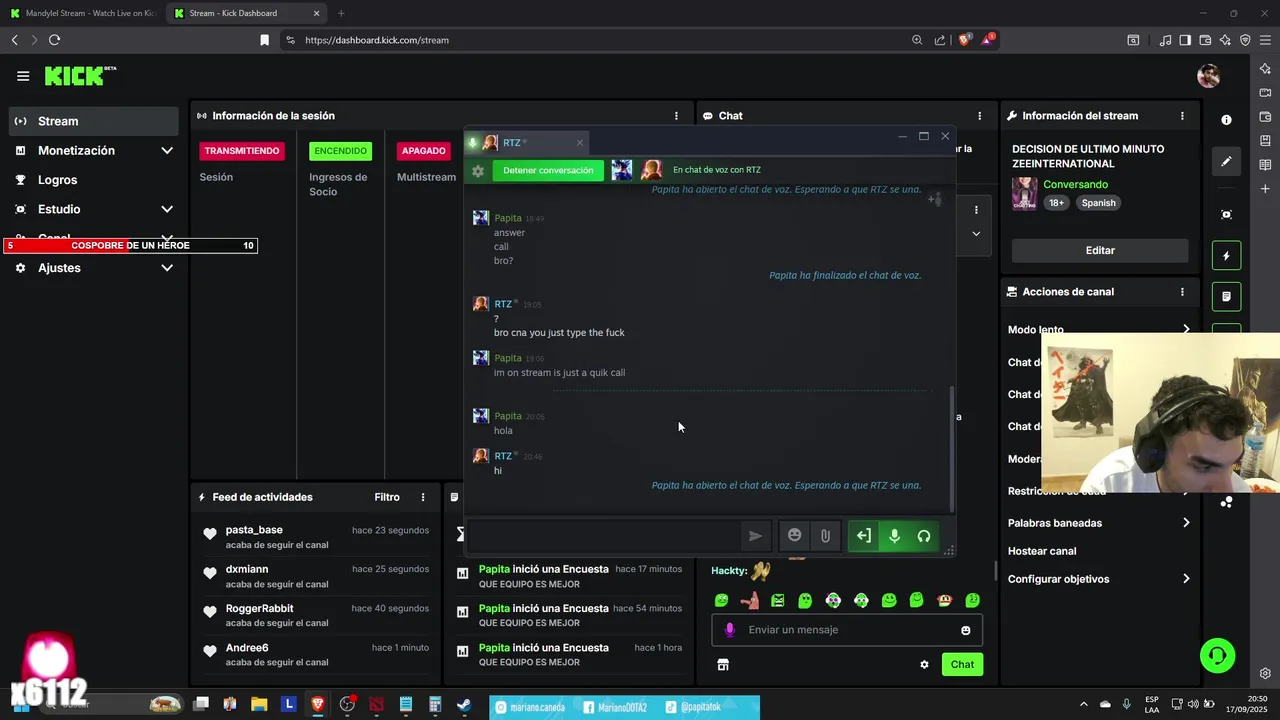Open the hamburger menu beside the Kick logo
Screen dimensions: 1280x720
[23, 76]
